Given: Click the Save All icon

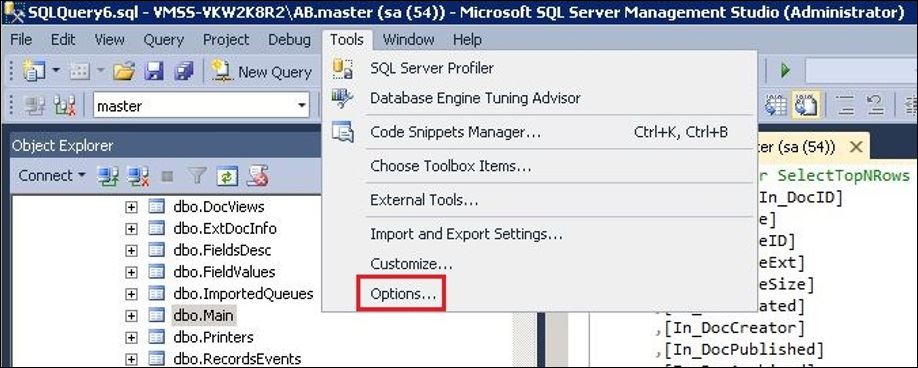Looking at the screenshot, I should 183,71.
